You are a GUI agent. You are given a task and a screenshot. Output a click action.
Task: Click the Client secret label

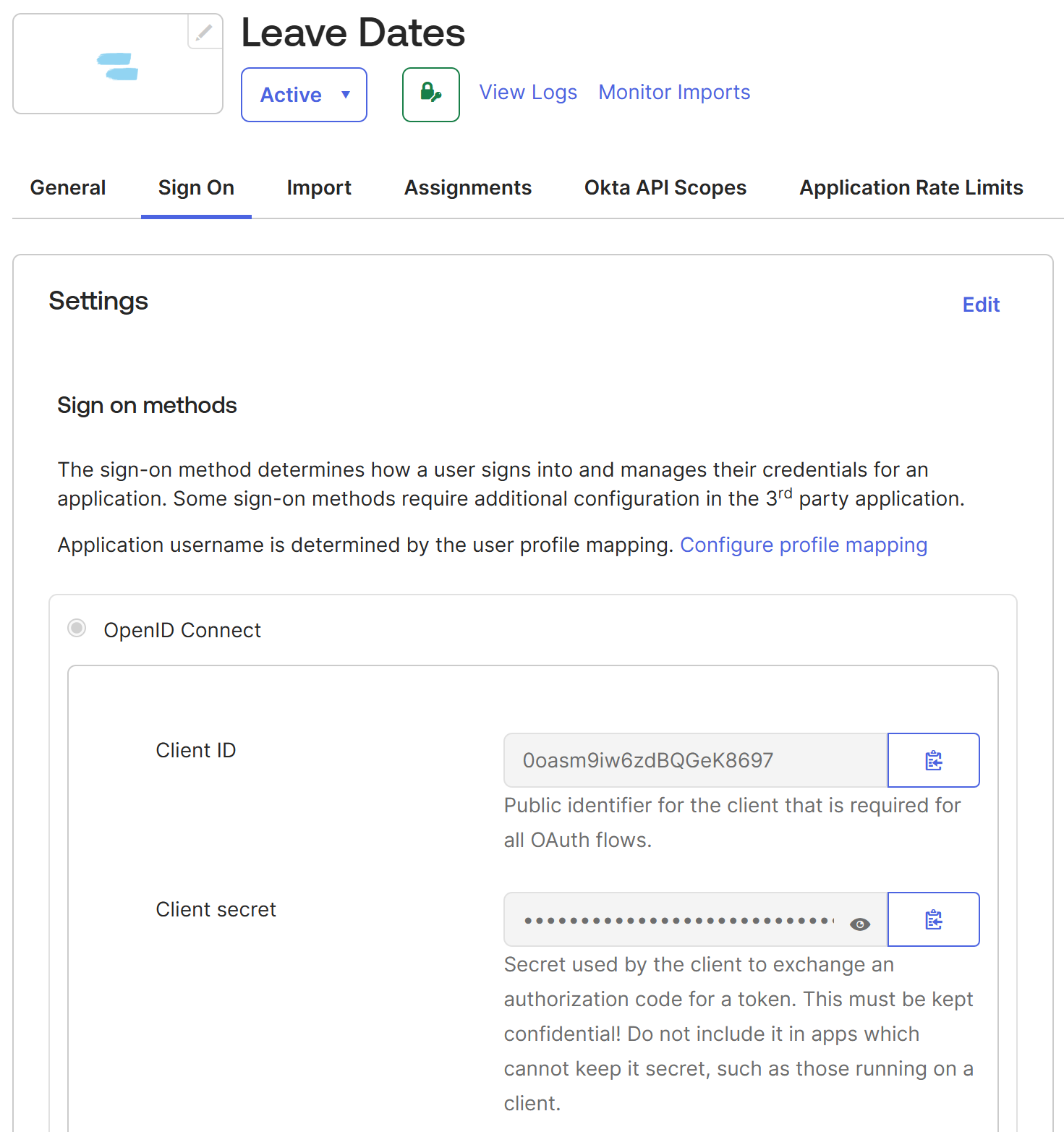tap(216, 910)
